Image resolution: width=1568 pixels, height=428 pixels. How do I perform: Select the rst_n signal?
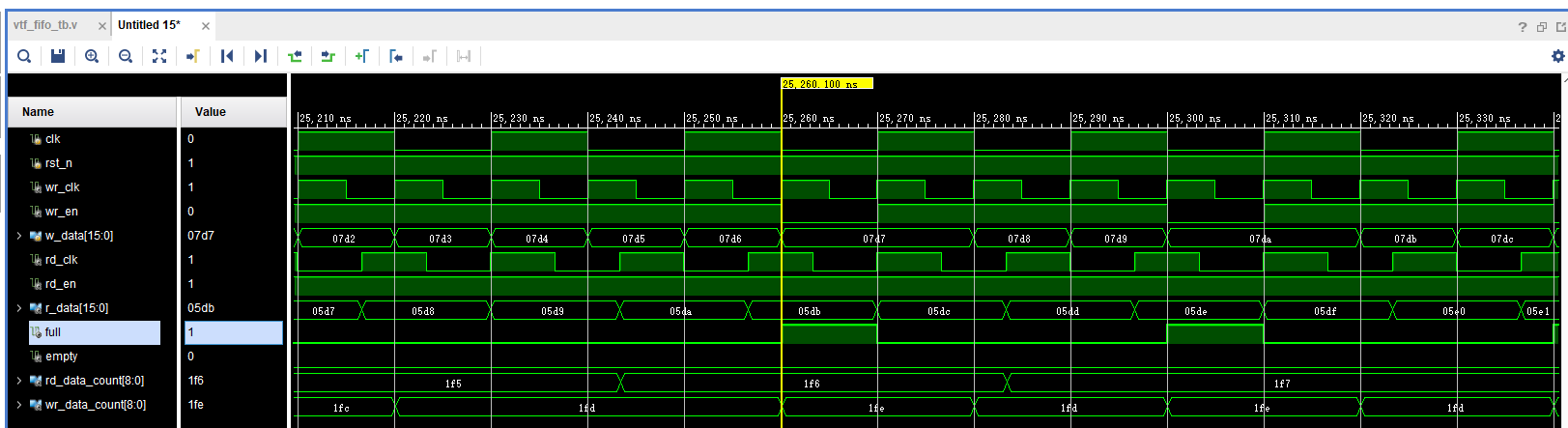(58, 163)
